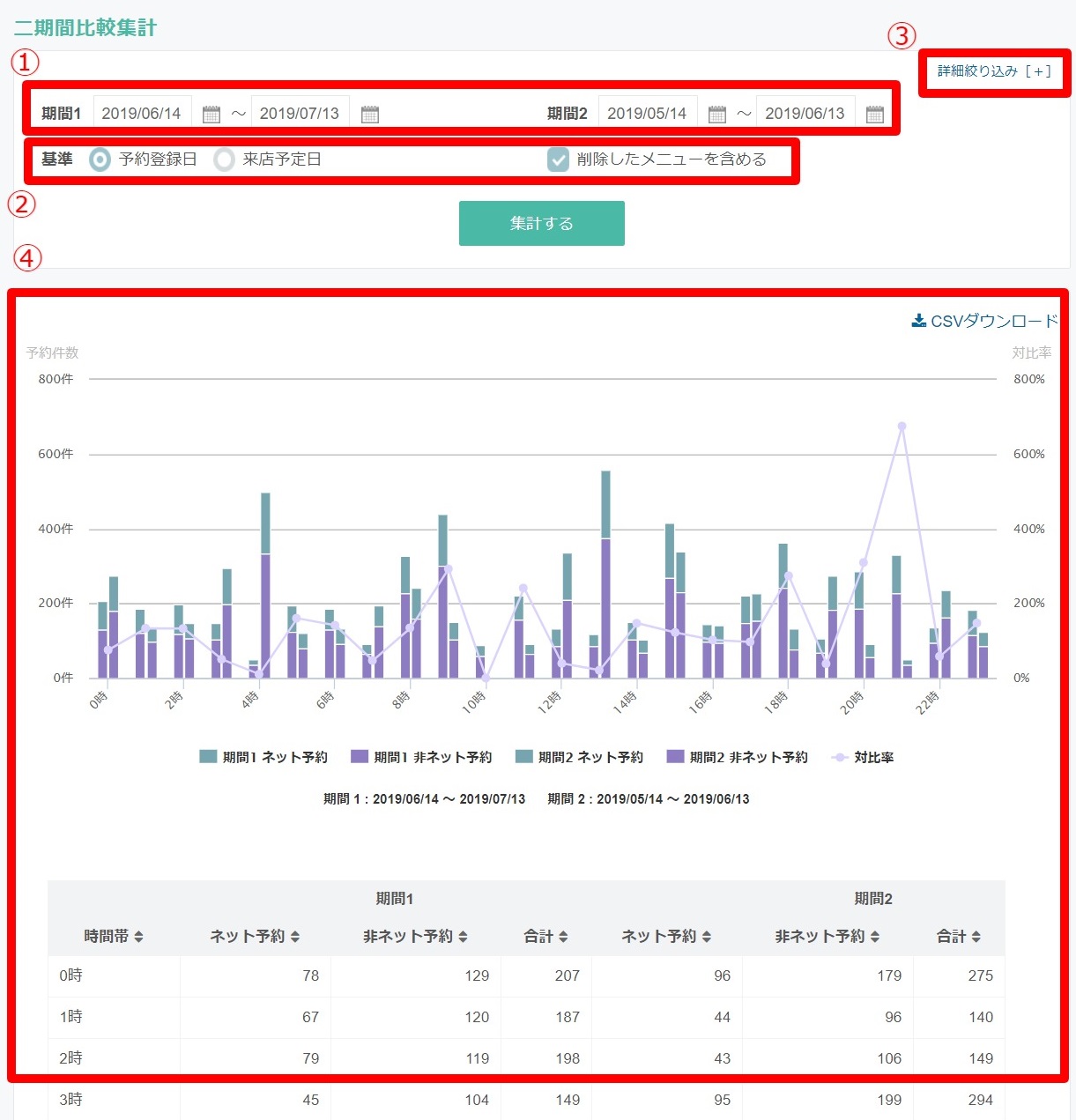Sort by 期間2 合計 column

point(959,937)
